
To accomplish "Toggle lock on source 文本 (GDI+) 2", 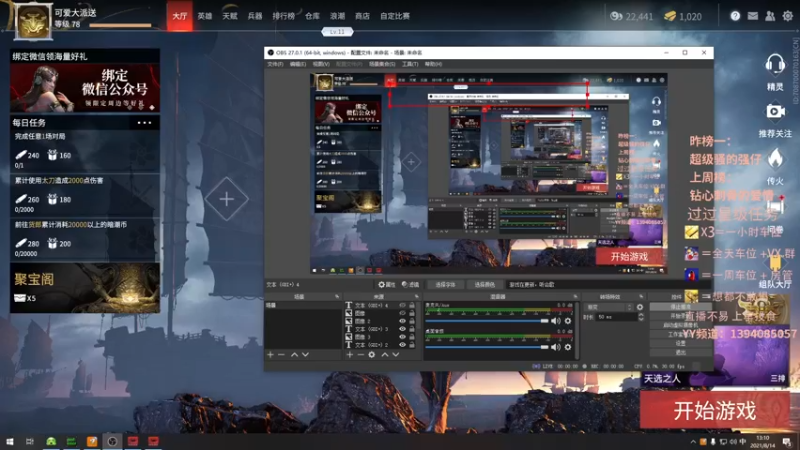I will tap(412, 345).
